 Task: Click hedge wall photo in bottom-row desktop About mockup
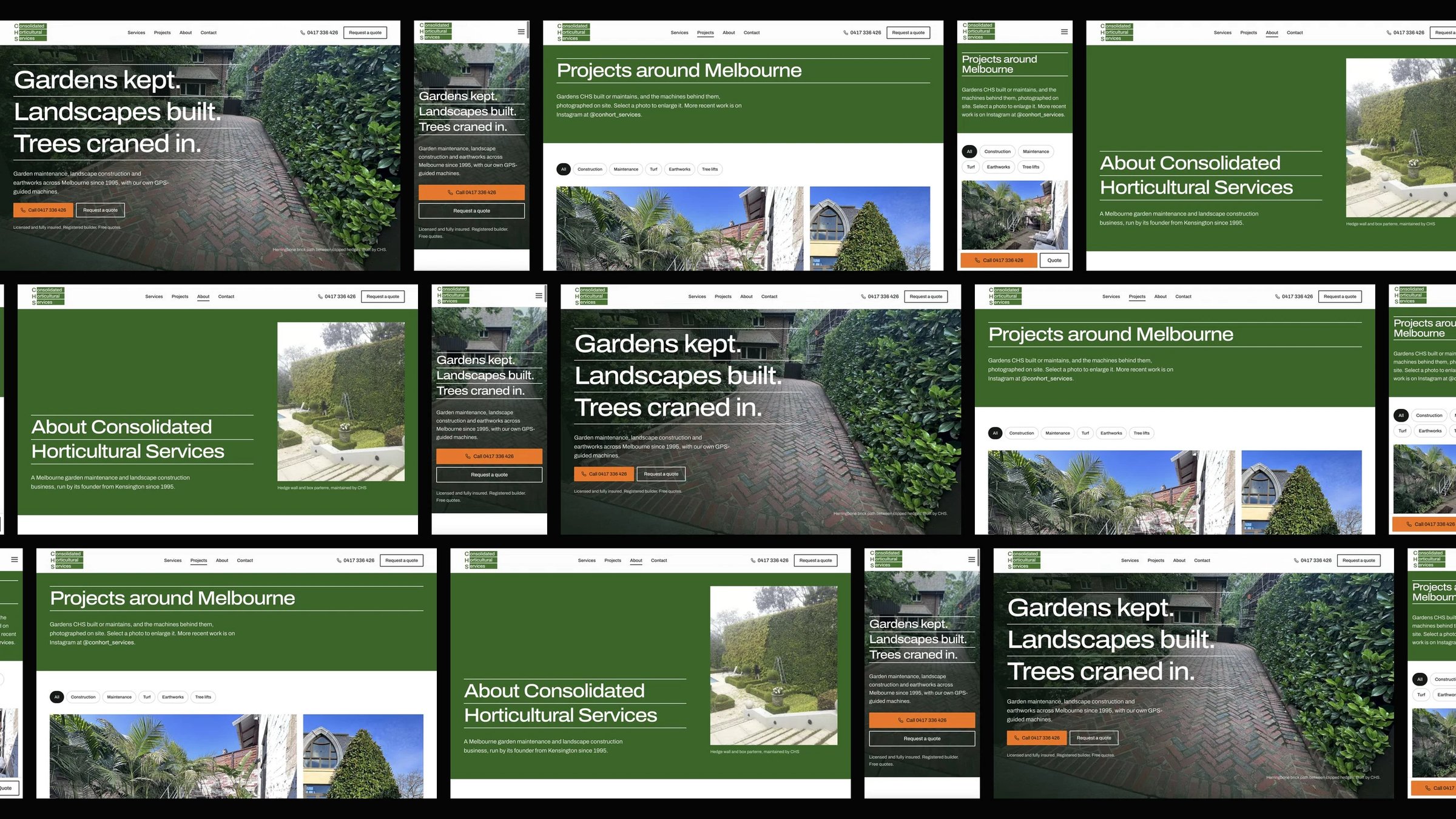pyautogui.click(x=773, y=666)
